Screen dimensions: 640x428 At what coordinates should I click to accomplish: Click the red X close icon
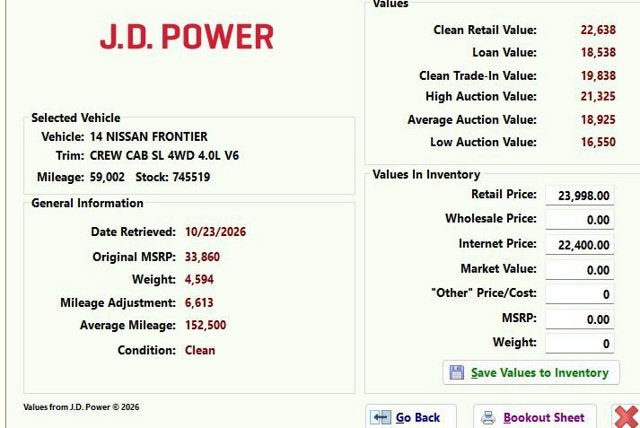(x=626, y=417)
